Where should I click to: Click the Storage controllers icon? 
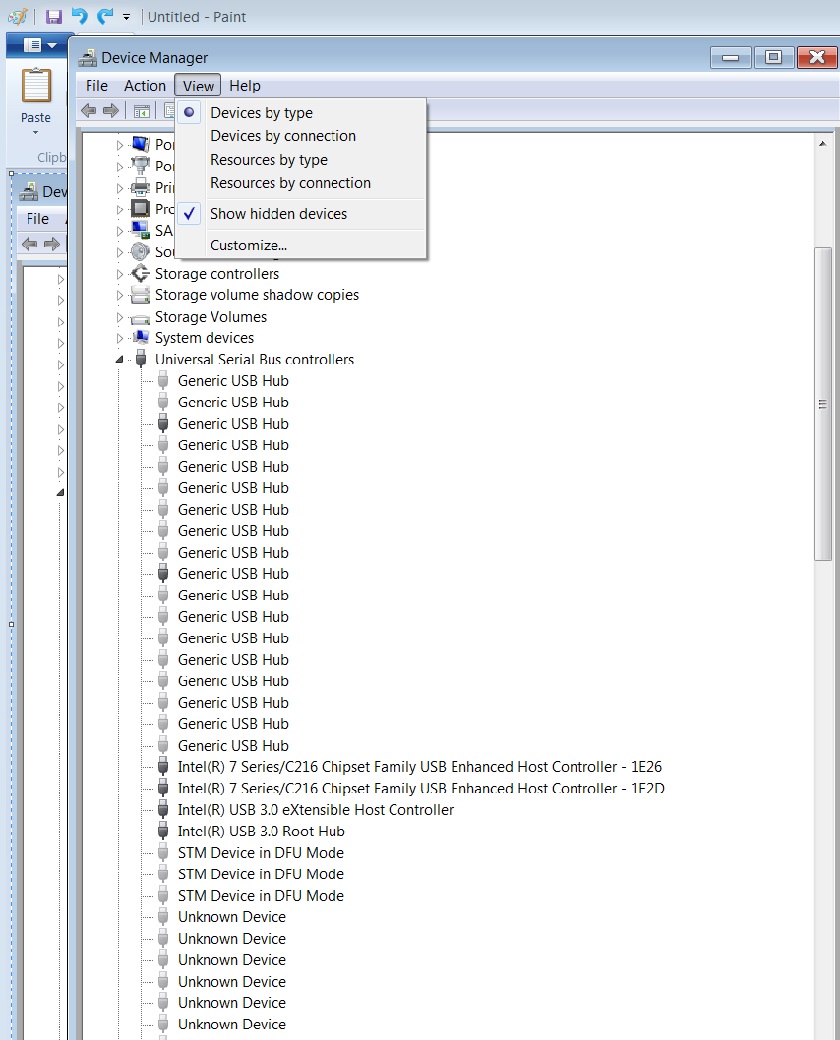point(141,273)
